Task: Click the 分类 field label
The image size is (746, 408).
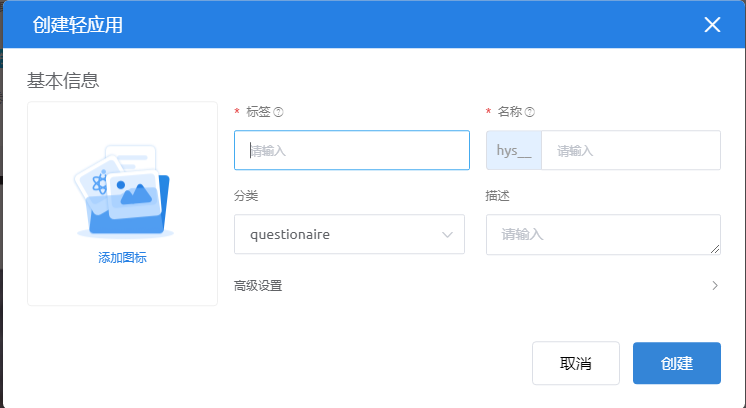Action: click(x=246, y=196)
